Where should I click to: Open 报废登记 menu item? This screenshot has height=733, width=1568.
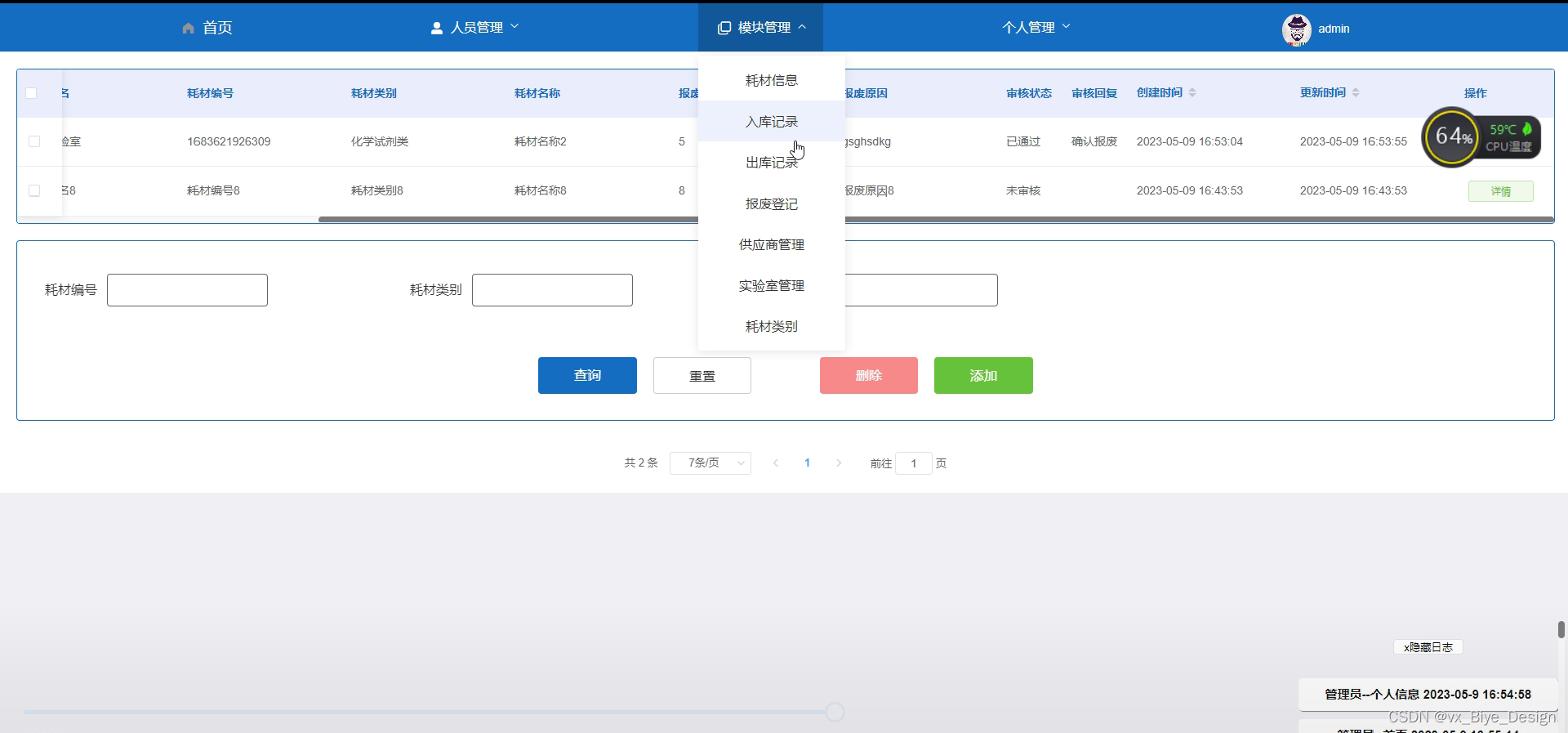[772, 203]
